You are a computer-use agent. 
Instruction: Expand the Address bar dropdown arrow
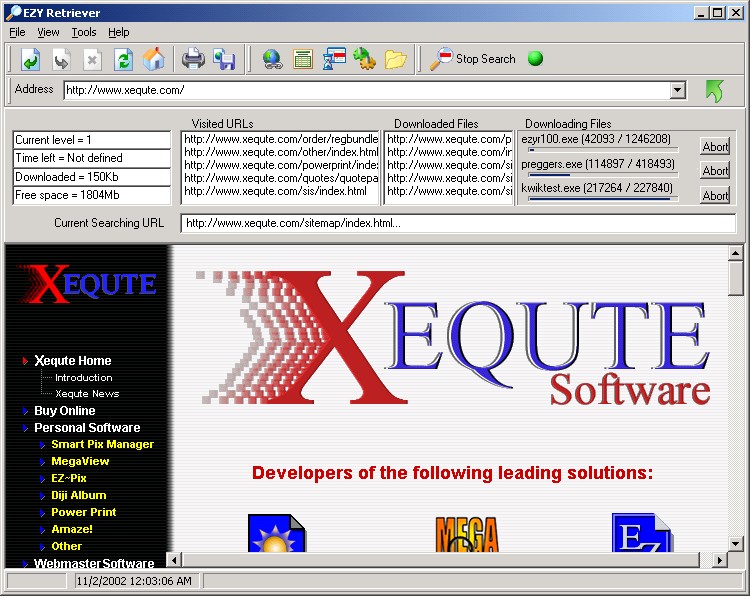coord(677,90)
